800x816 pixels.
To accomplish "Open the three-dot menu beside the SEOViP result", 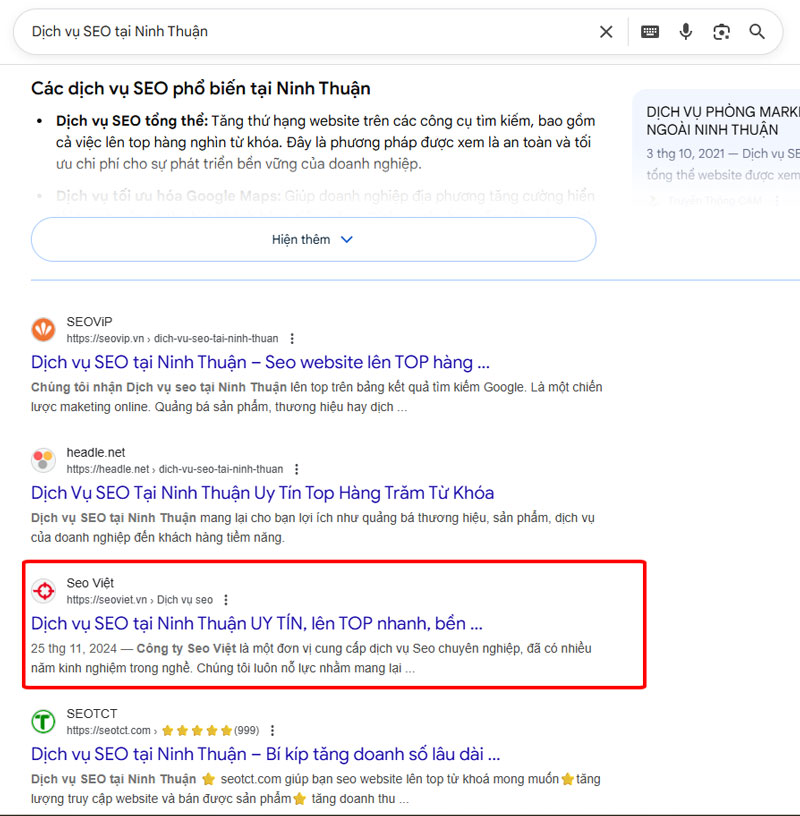I will click(292, 338).
